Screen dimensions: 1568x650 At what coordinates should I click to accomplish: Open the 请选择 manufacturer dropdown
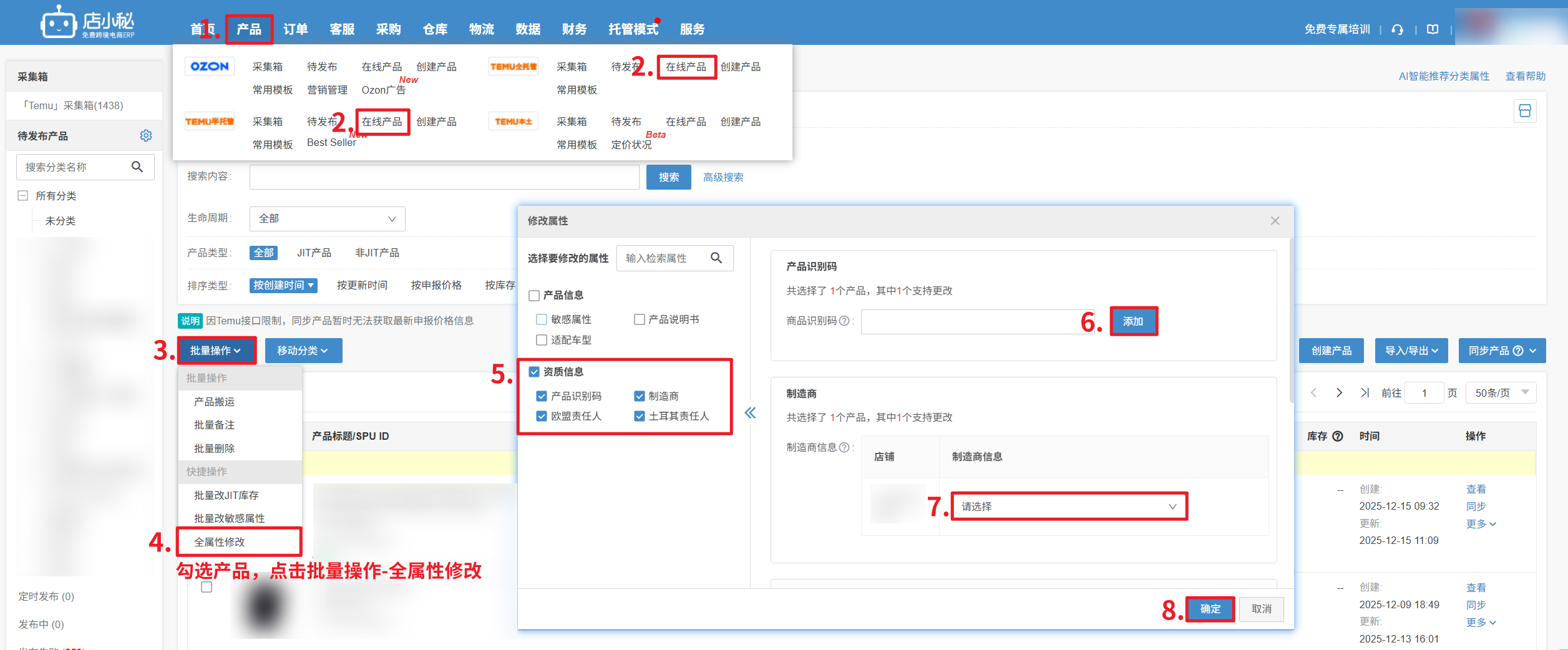pyautogui.click(x=1068, y=507)
